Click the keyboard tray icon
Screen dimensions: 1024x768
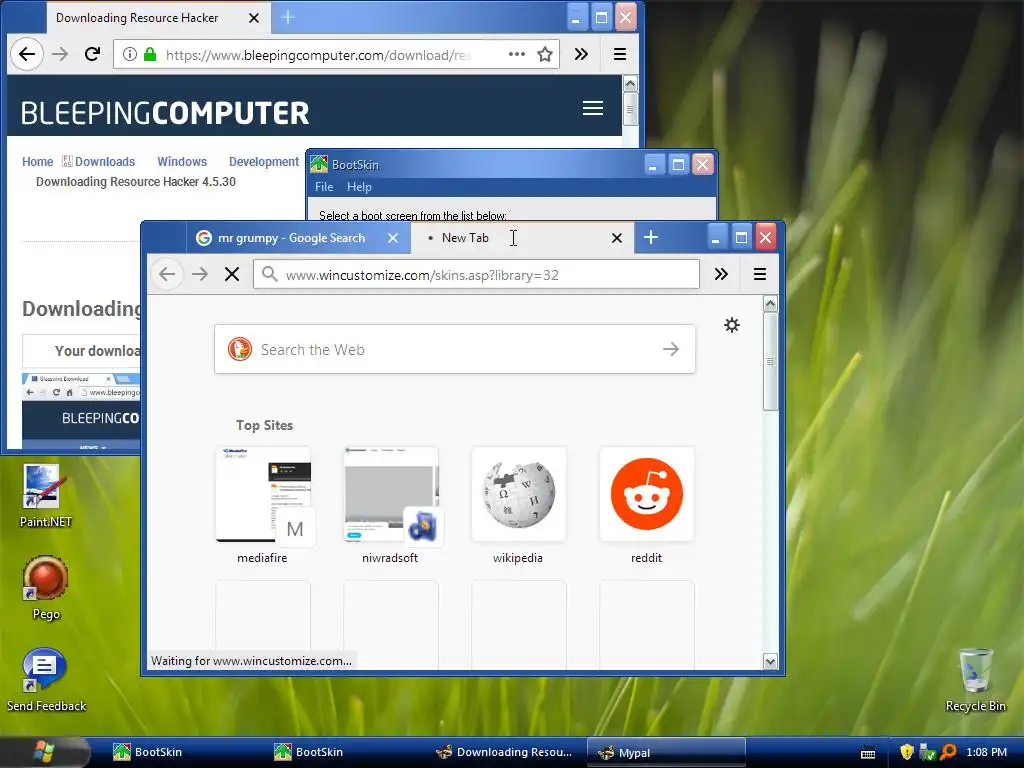point(868,753)
